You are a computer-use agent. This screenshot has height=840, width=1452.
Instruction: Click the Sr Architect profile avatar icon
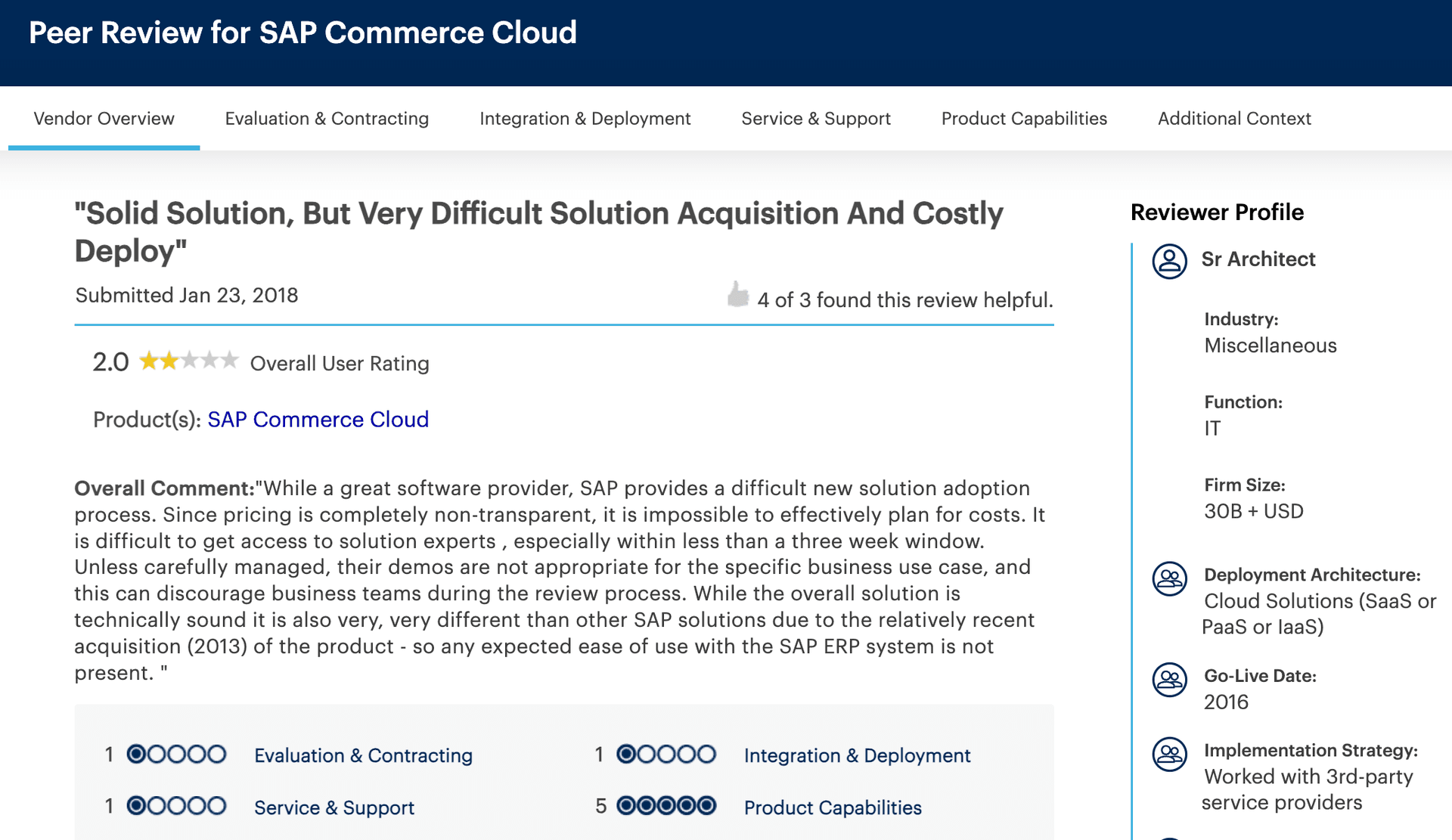[1169, 262]
